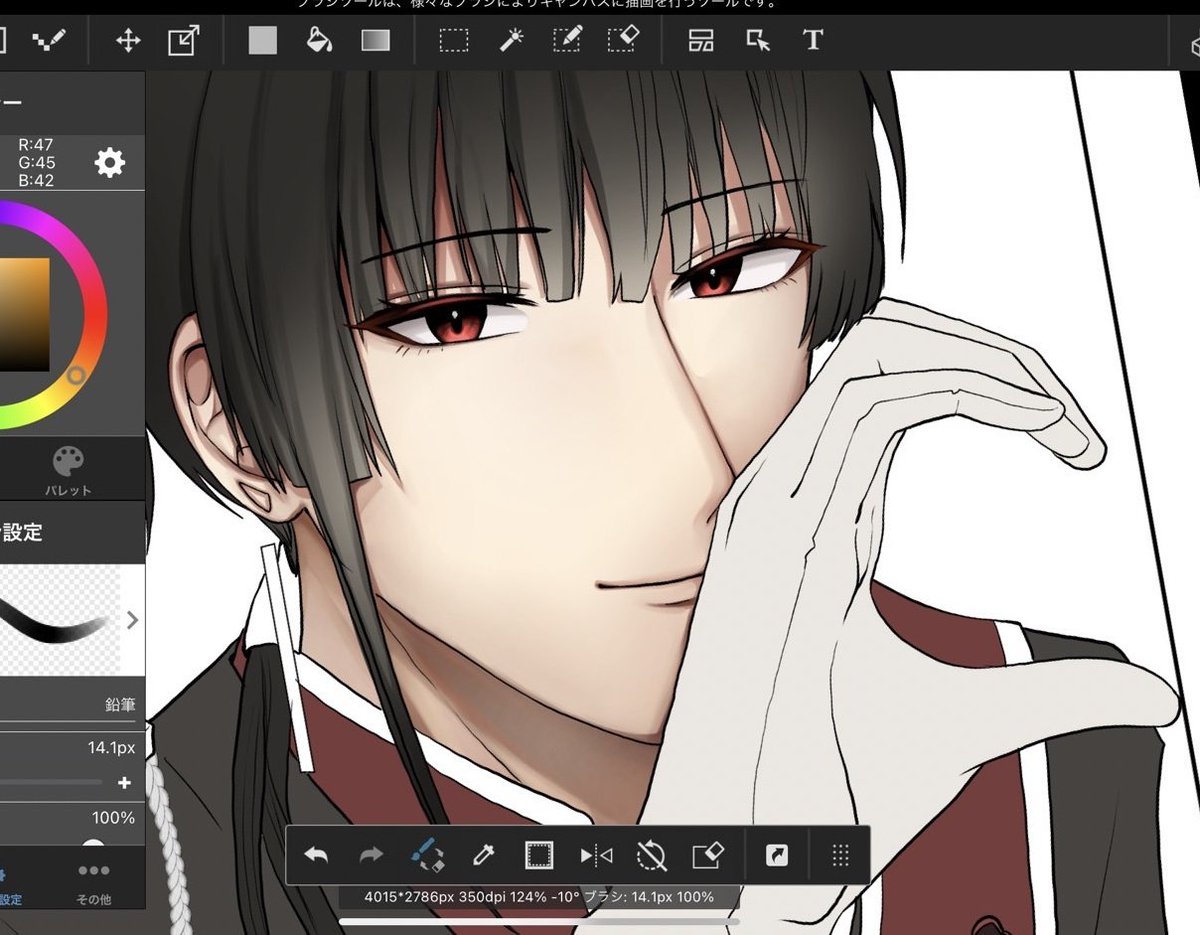Reset the canvas rotation
The width and height of the screenshot is (1200, 935).
click(x=651, y=855)
